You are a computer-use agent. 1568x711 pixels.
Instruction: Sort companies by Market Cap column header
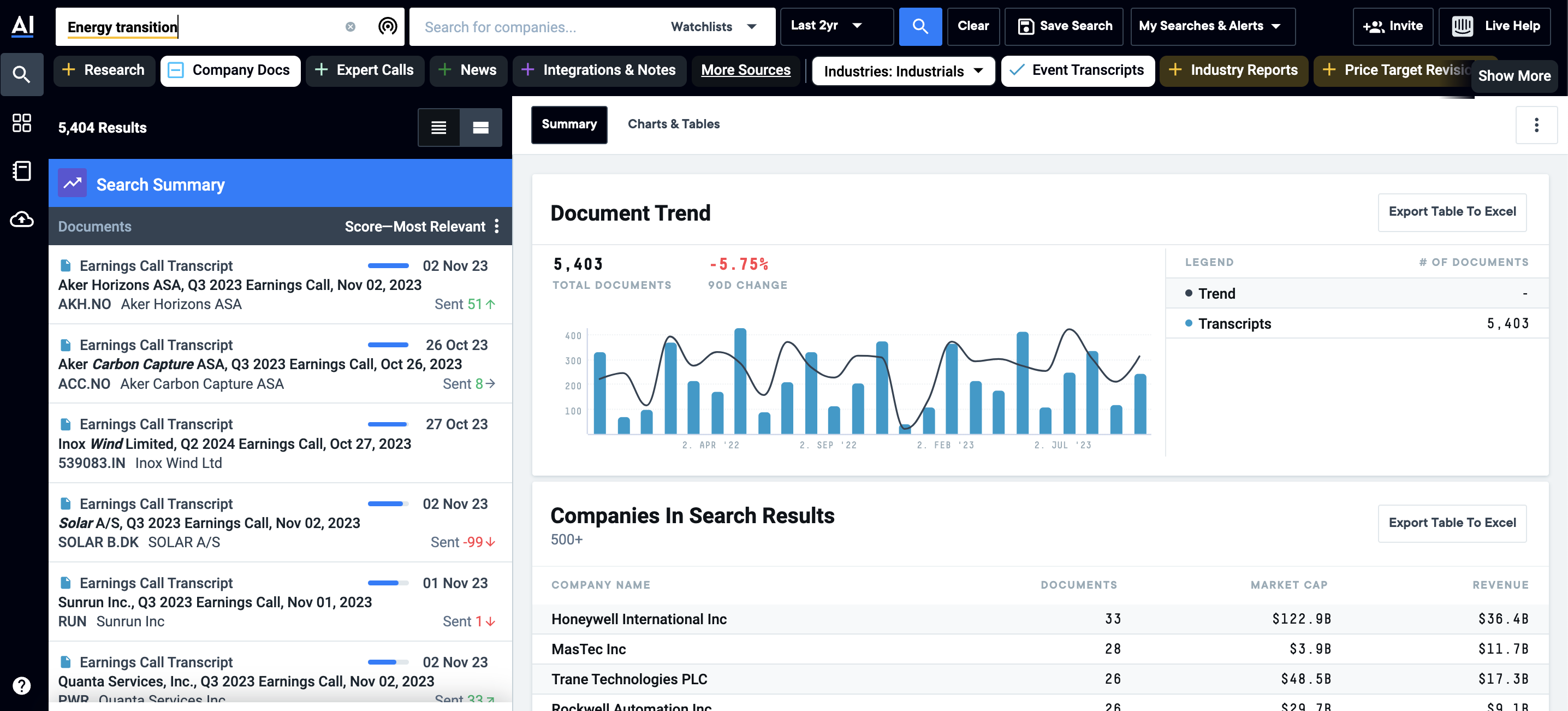tap(1288, 585)
